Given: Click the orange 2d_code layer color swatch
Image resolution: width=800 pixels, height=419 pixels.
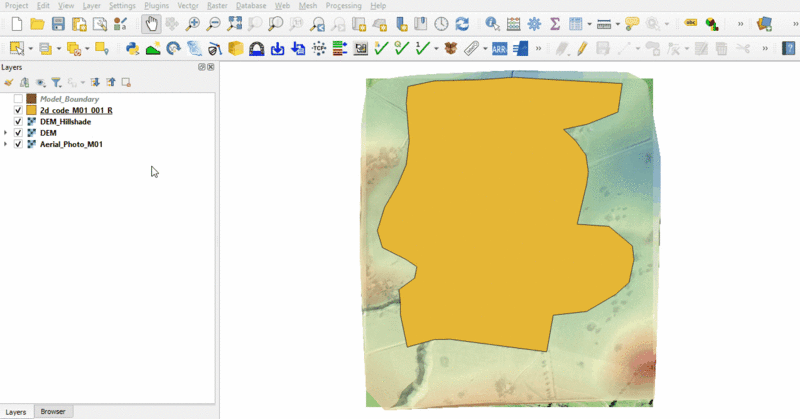Looking at the screenshot, I should [31, 110].
